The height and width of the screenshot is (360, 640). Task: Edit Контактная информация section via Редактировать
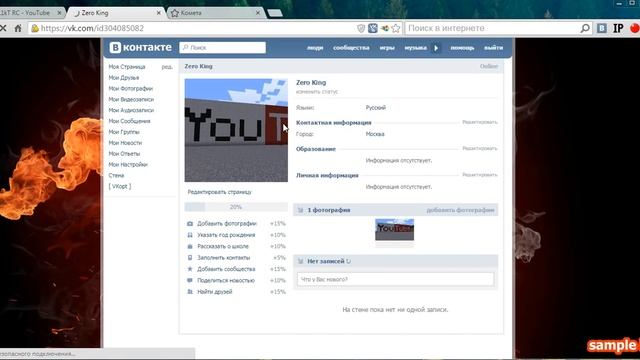tap(480, 122)
